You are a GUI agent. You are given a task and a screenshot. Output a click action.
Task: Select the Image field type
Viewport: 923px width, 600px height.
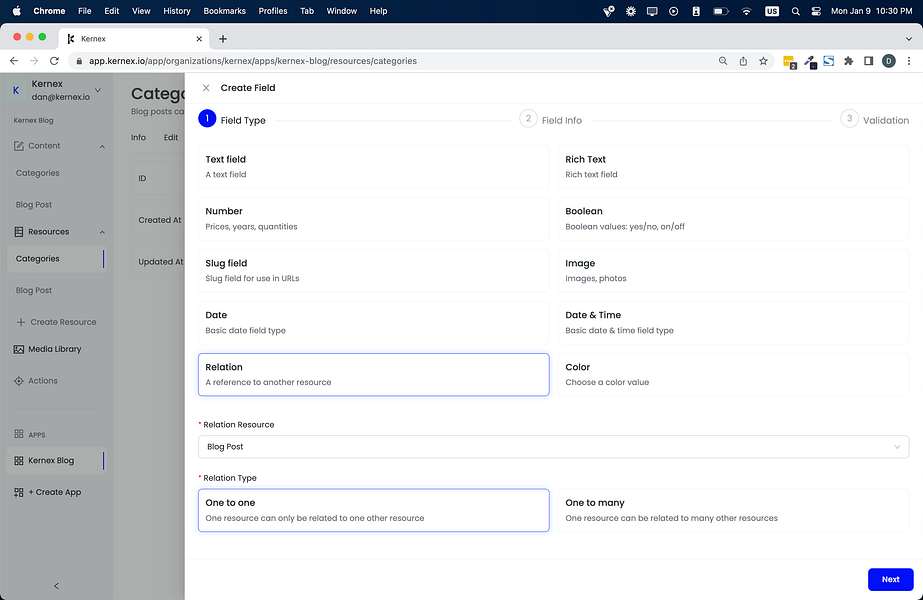click(x=733, y=270)
